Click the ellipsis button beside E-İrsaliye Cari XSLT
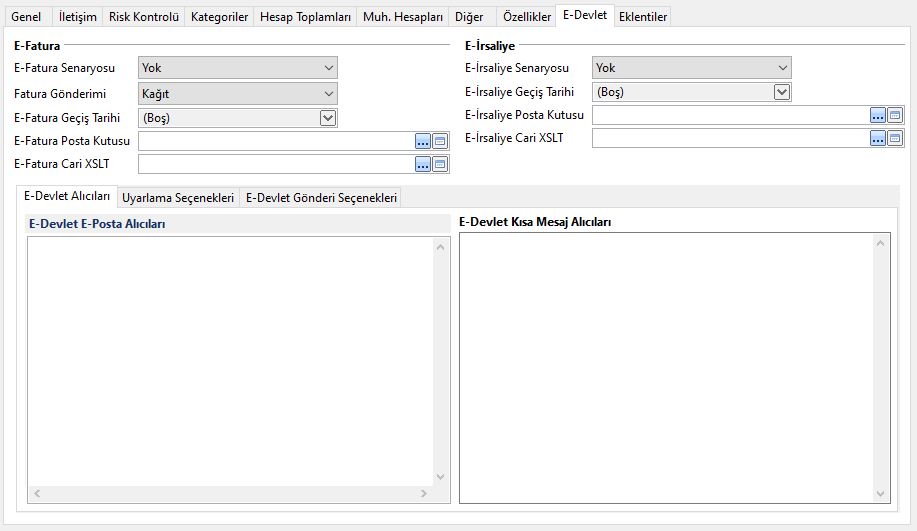Image resolution: width=917 pixels, height=531 pixels. pos(877,138)
